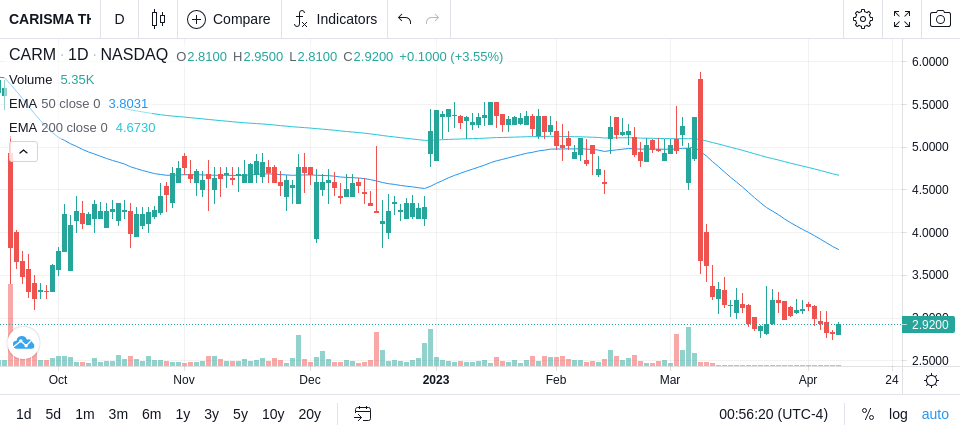Select the 1y time range

pyautogui.click(x=182, y=414)
